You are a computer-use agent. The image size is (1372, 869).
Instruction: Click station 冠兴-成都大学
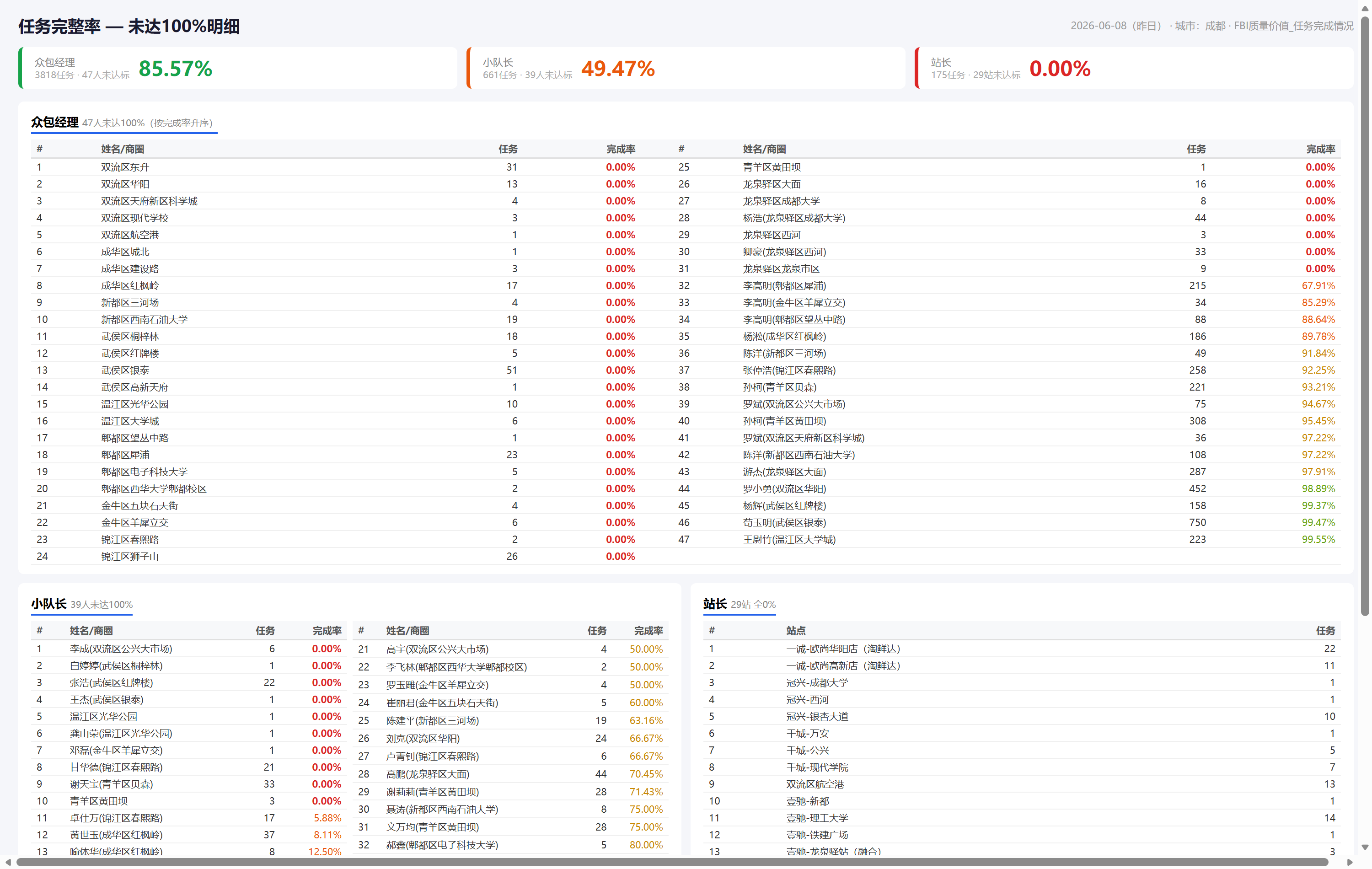pyautogui.click(x=817, y=683)
